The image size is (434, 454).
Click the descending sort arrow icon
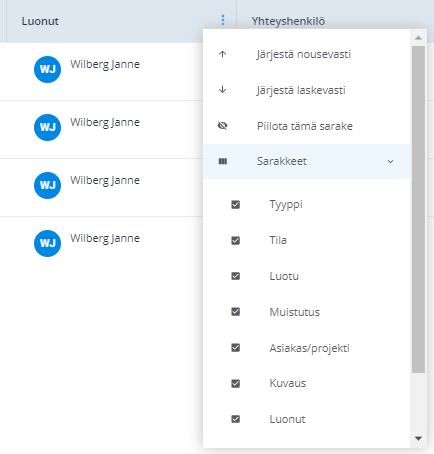pyautogui.click(x=222, y=90)
